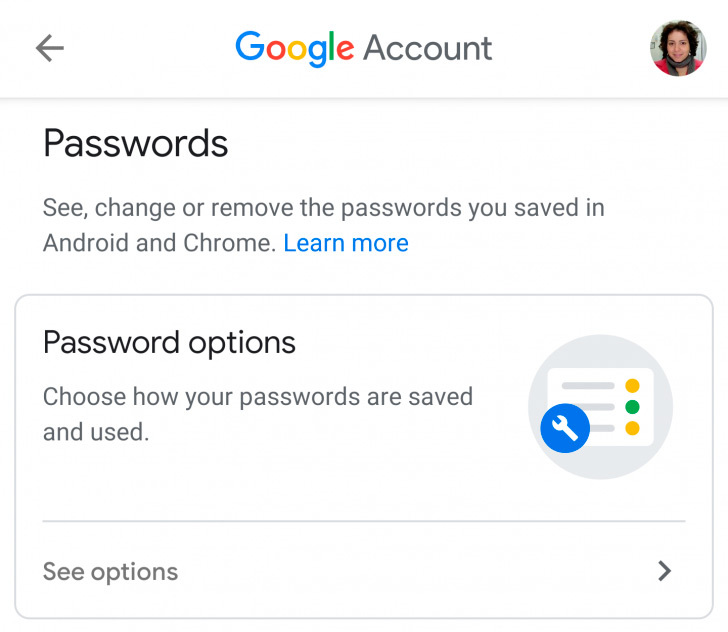728x632 pixels.
Task: Click the "See, change or remove" description line
Action: [323, 208]
